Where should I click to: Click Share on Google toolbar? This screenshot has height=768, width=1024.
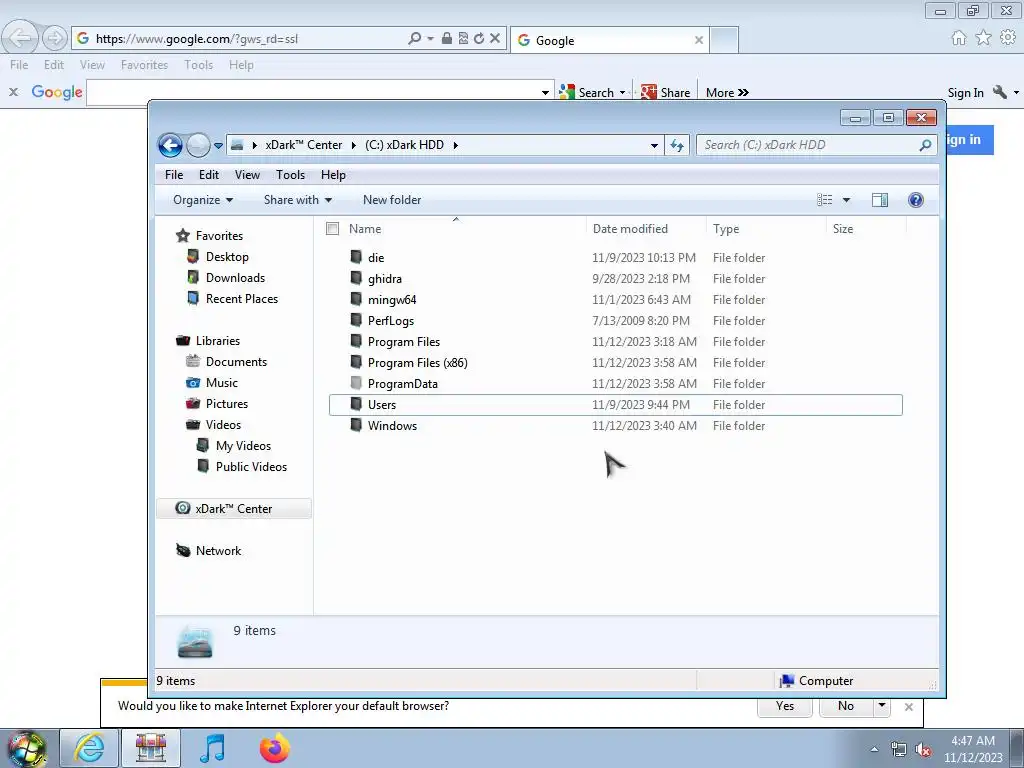pos(665,93)
